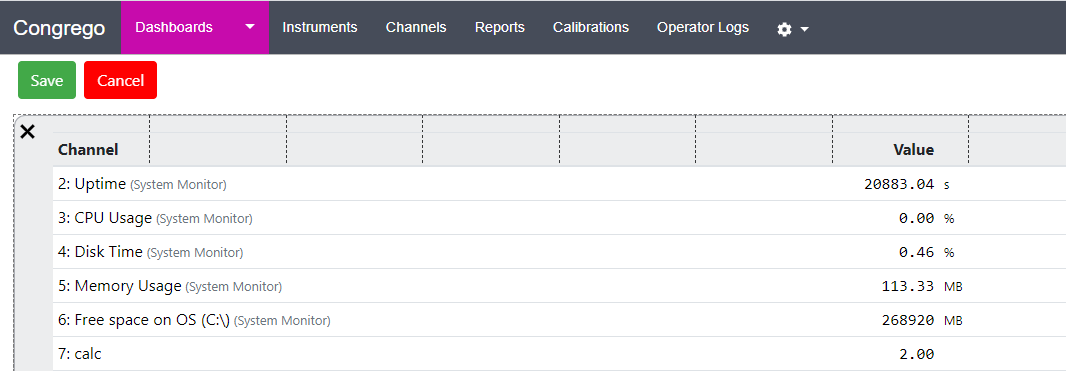Save the dashboard layout
Screen dimensions: 1066x371
(x=47, y=80)
